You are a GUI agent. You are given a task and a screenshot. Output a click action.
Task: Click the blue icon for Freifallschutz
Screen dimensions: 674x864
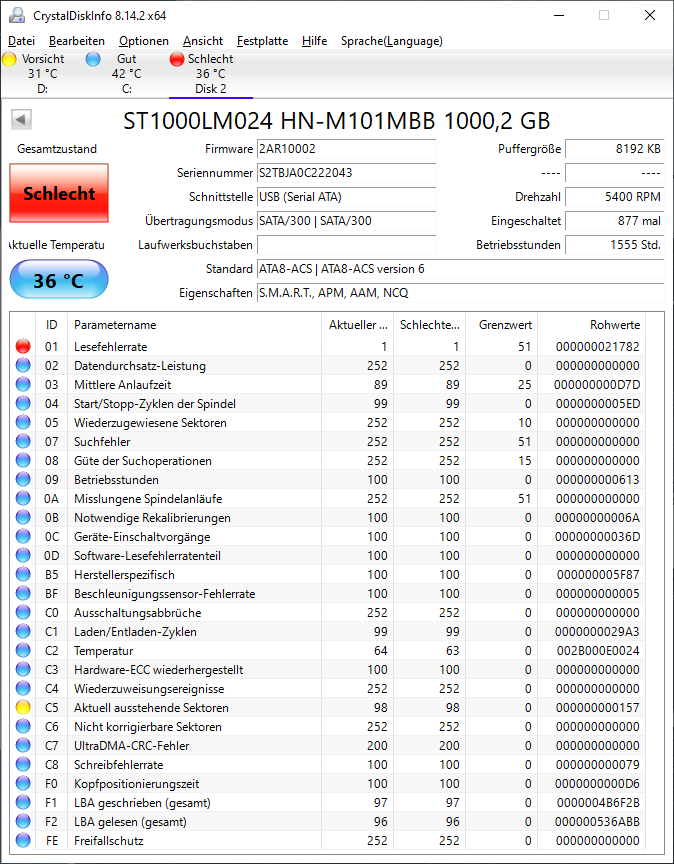(23, 840)
